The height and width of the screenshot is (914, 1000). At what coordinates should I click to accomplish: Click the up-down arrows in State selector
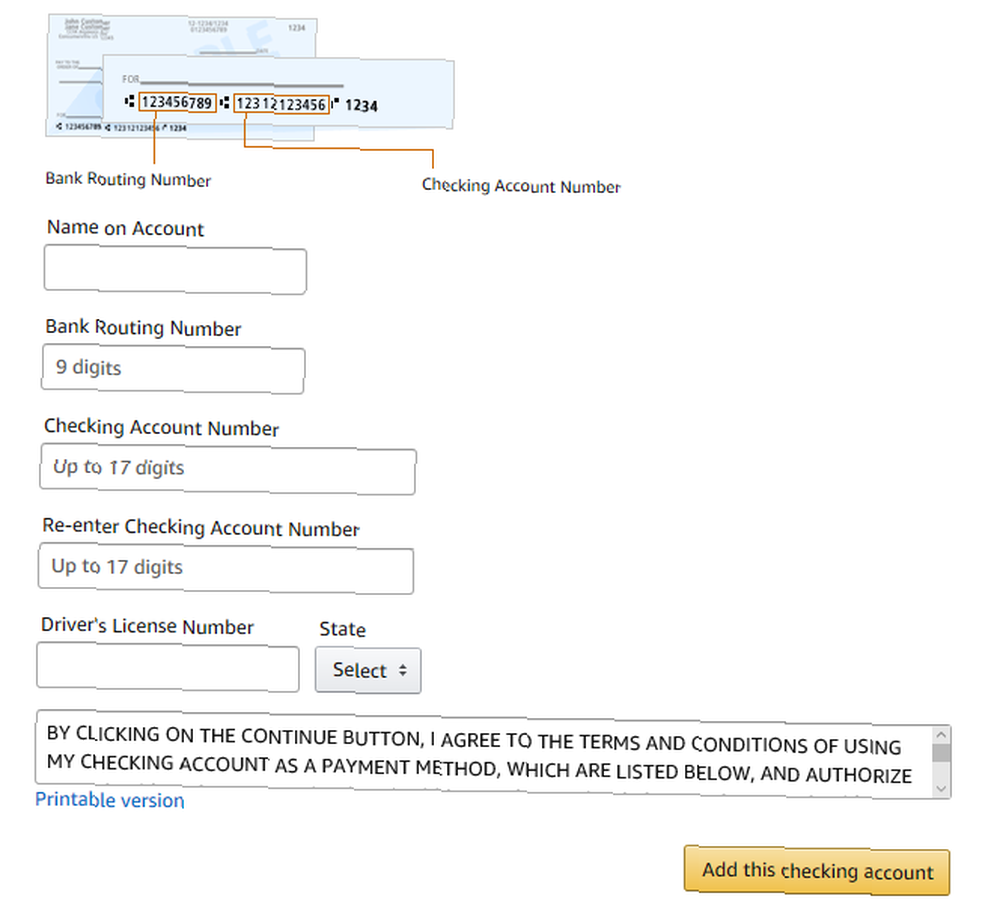pyautogui.click(x=402, y=670)
